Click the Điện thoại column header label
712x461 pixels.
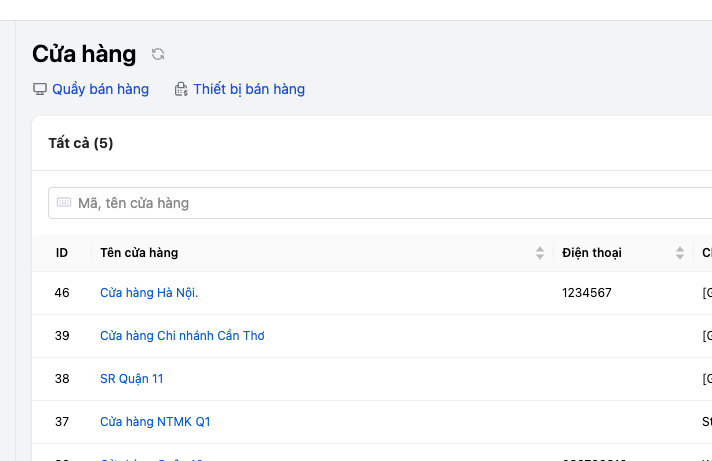click(592, 253)
